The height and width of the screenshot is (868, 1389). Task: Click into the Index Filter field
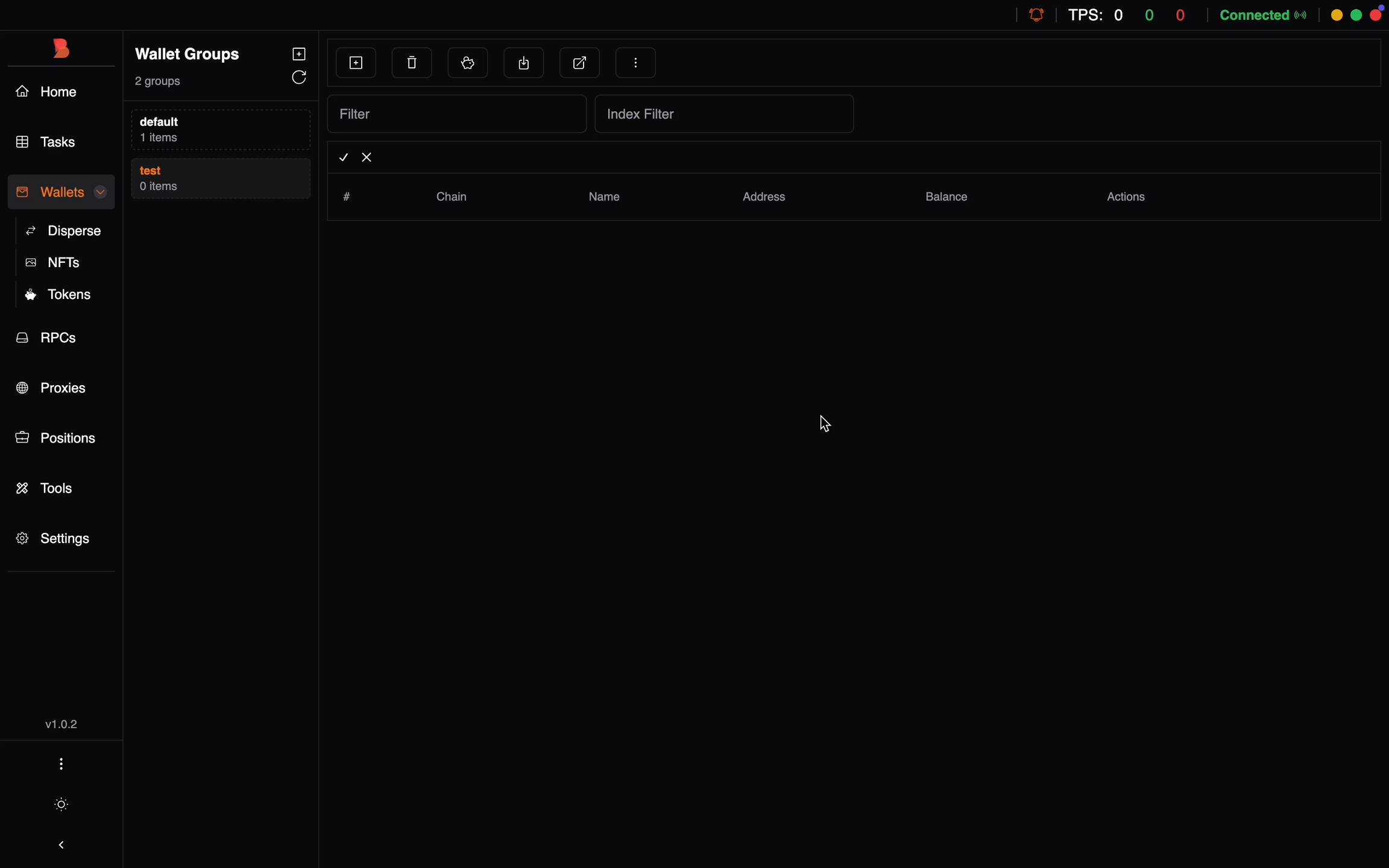723,114
